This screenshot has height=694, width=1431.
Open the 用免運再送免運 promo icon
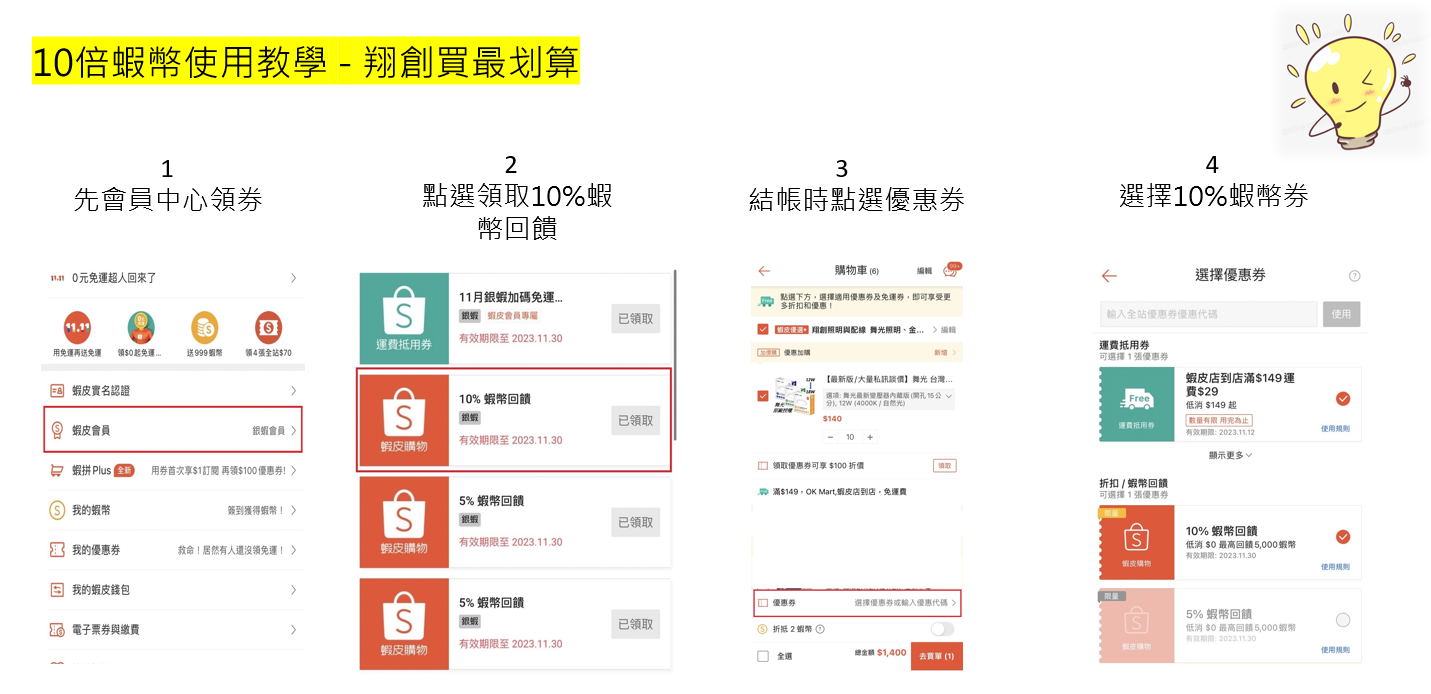[x=78, y=327]
